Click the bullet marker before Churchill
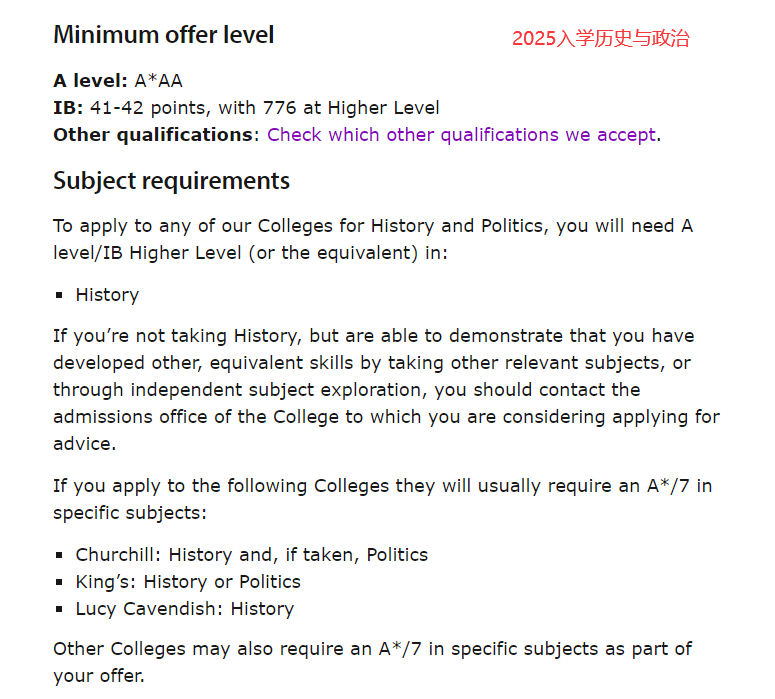 [59, 556]
